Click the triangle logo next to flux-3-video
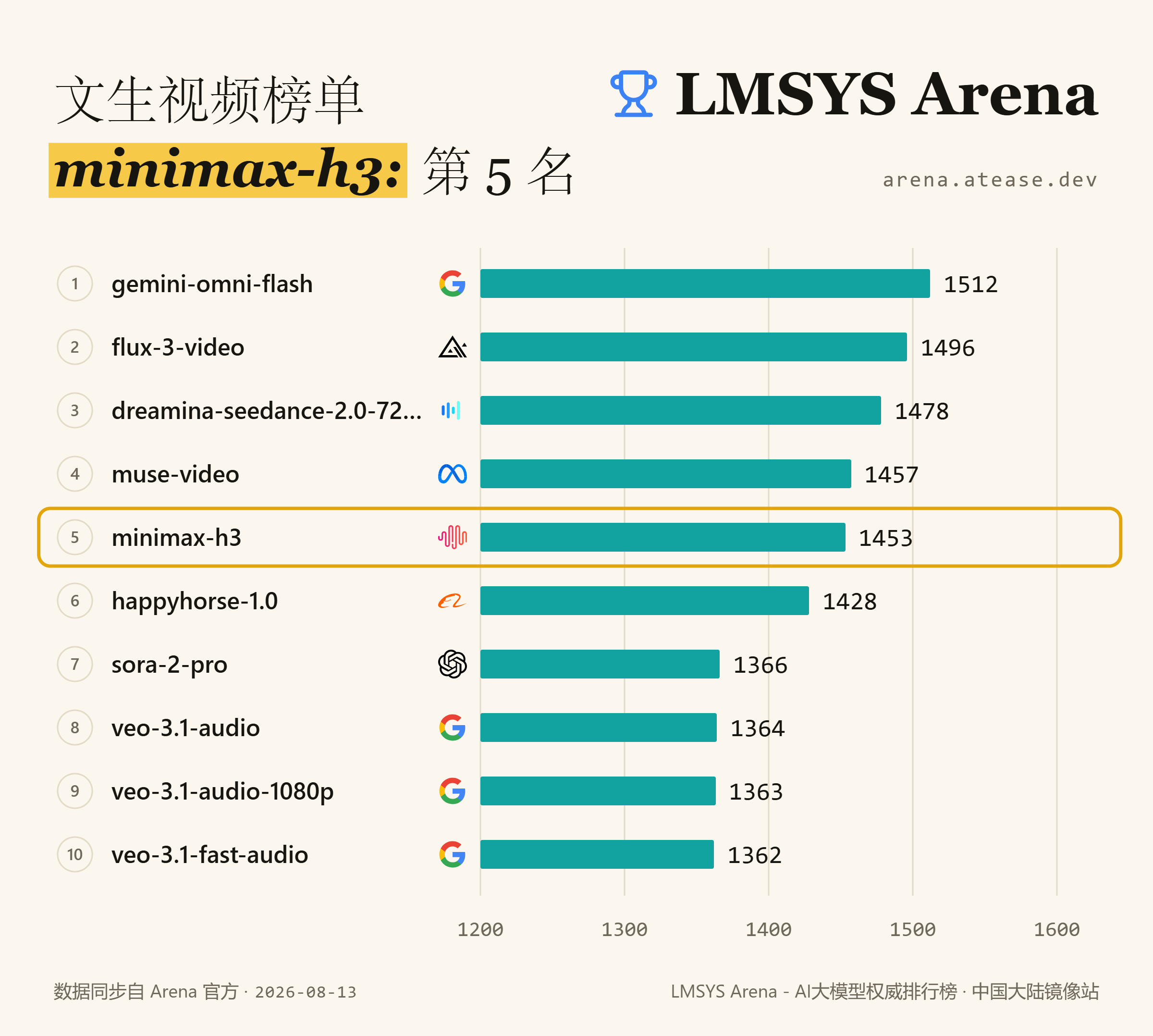This screenshot has height=1036, width=1153. 453,347
